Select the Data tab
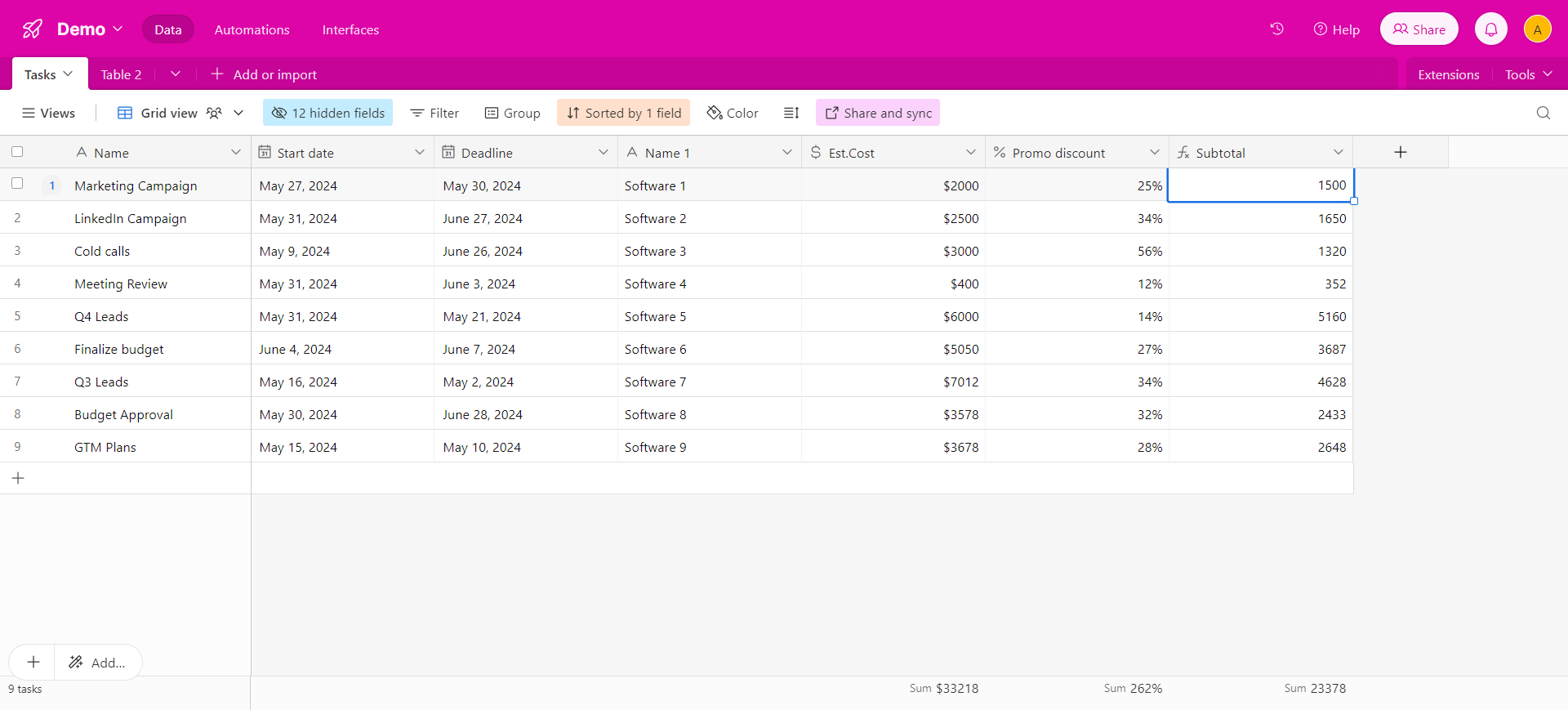Image resolution: width=1568 pixels, height=710 pixels. pos(168,29)
